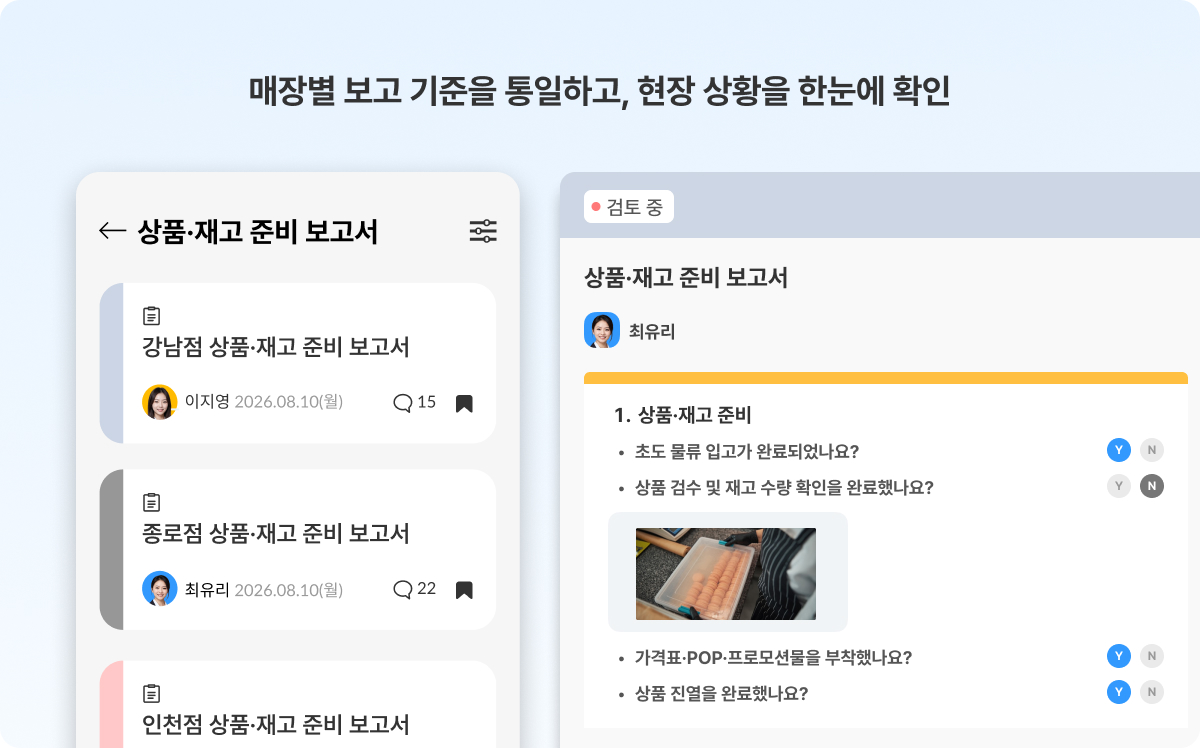
Task: Click the name 최유리 on 종로점 card
Action: click(207, 589)
